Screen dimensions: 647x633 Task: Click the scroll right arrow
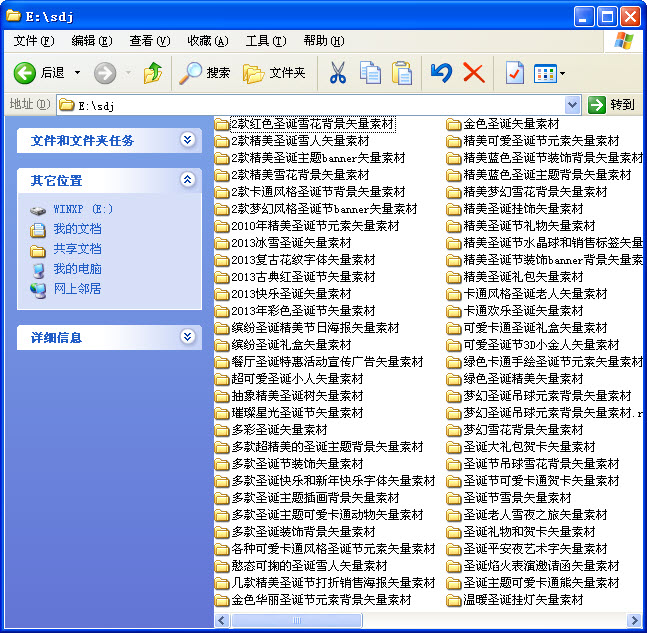(634, 620)
